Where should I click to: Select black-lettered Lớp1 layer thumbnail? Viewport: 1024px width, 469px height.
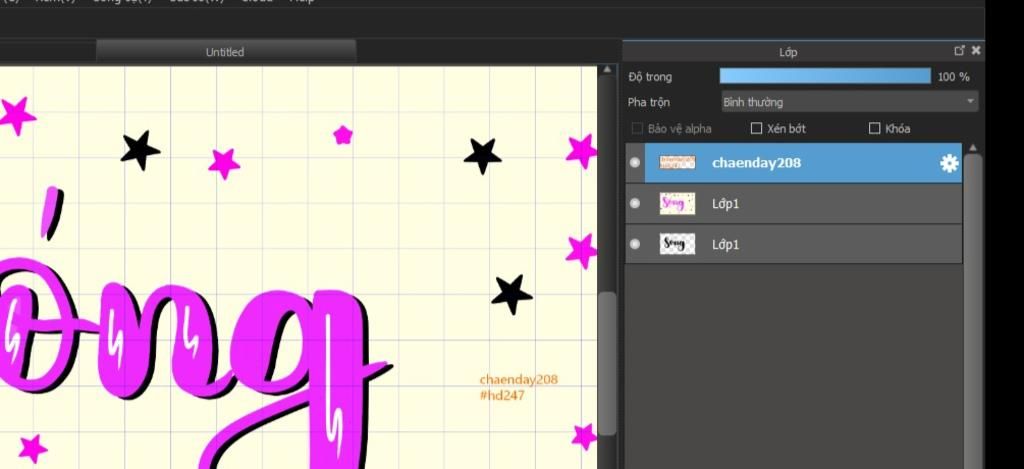677,244
